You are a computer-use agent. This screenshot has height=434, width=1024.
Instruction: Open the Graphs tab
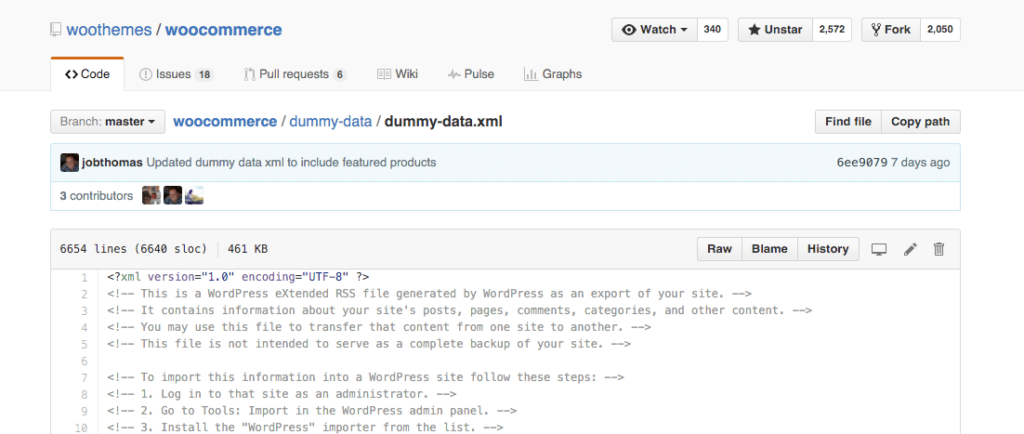(552, 74)
